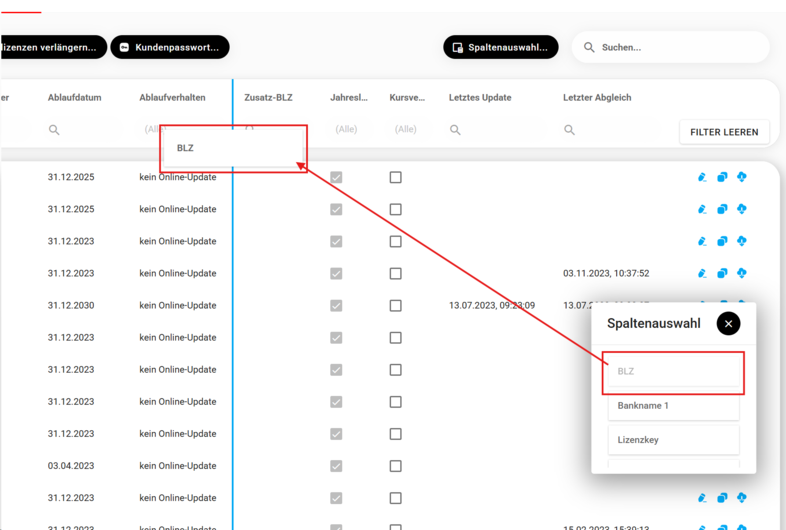
Task: Toggle Jahreslizenz checkbox in the second row
Action: 336,209
